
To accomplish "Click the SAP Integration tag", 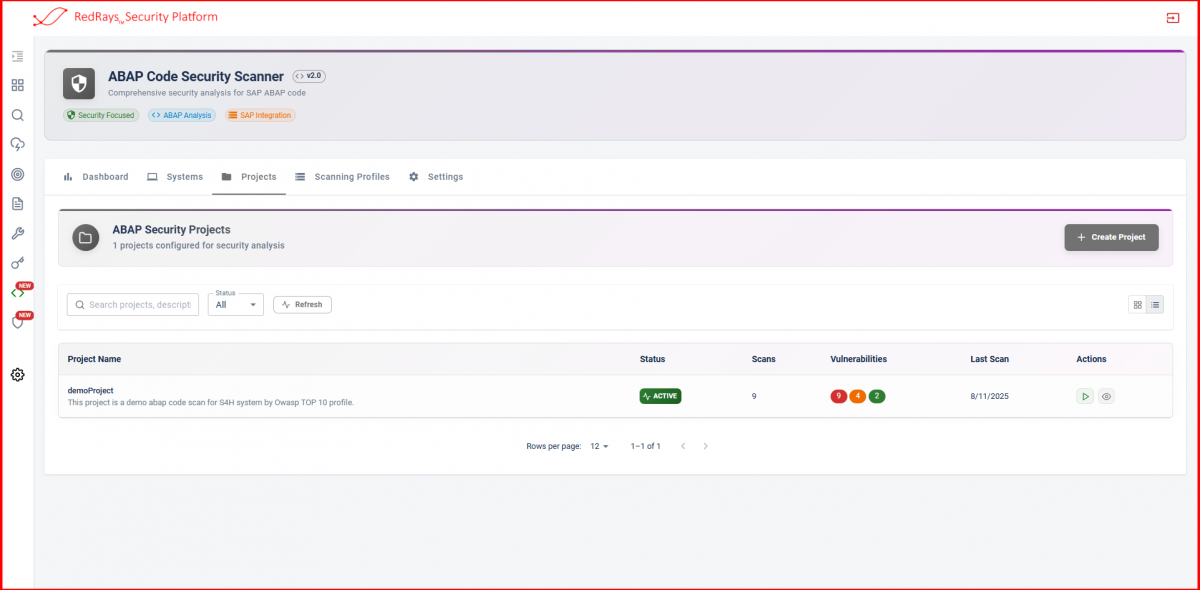I will click(x=260, y=115).
